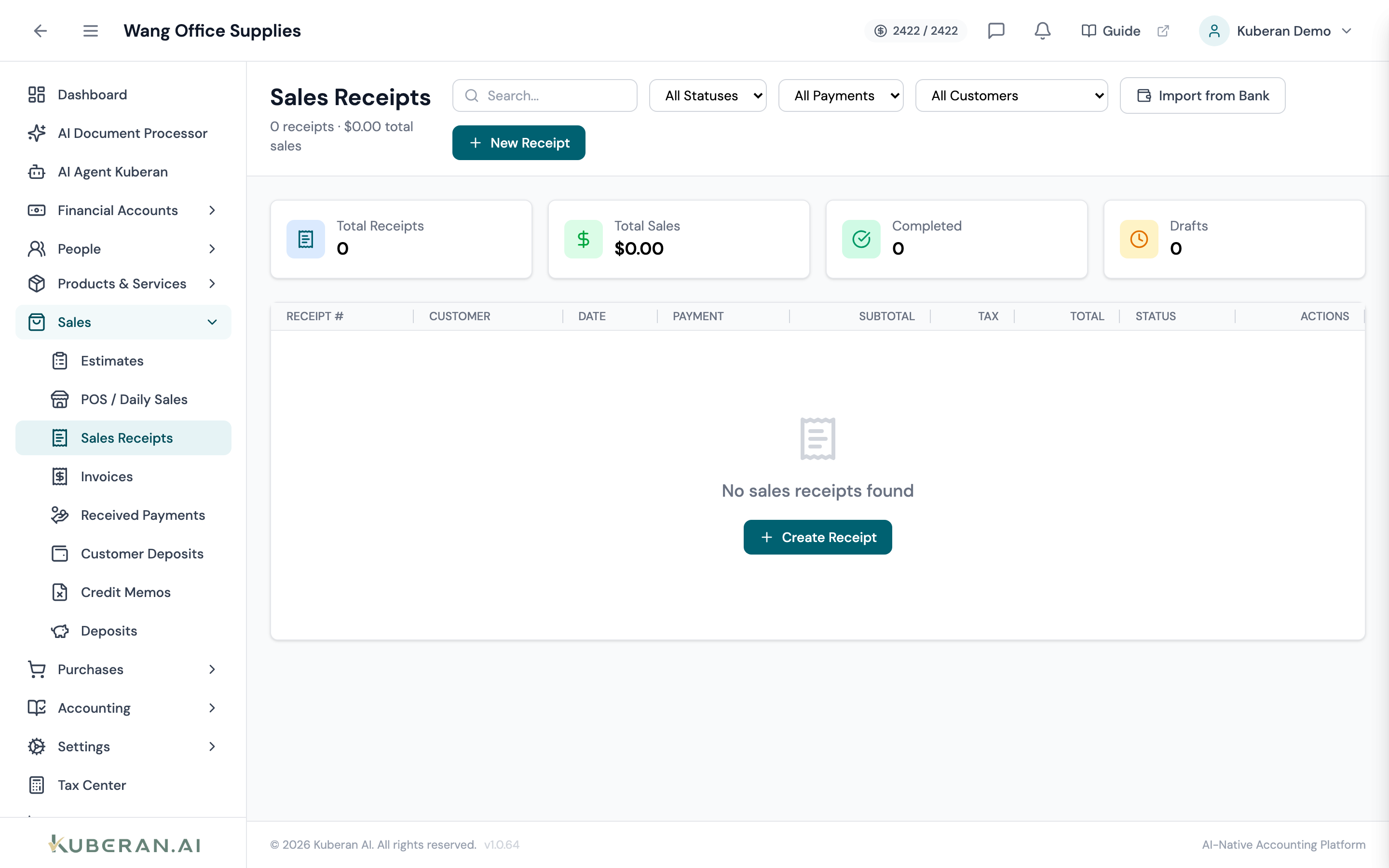
Task: Toggle the hamburger menu icon
Action: click(x=90, y=30)
